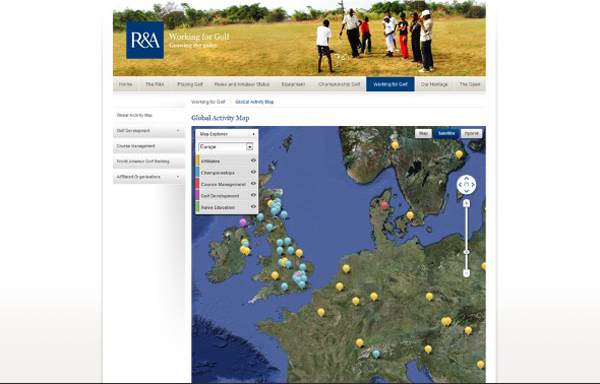Click the map zoom slider handle
Viewport: 600px width, 384px height.
coord(466,252)
